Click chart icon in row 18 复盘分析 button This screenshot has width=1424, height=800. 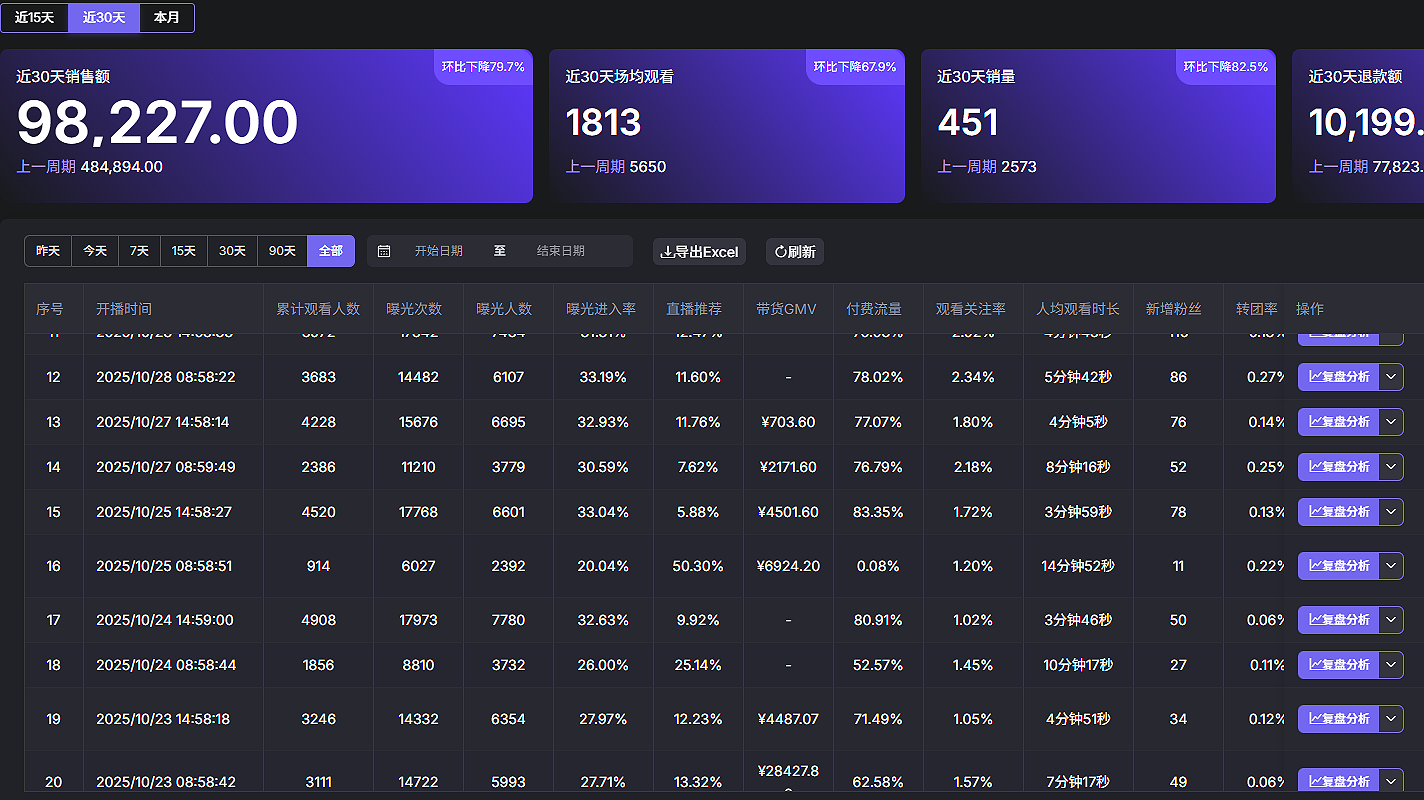pos(1315,665)
